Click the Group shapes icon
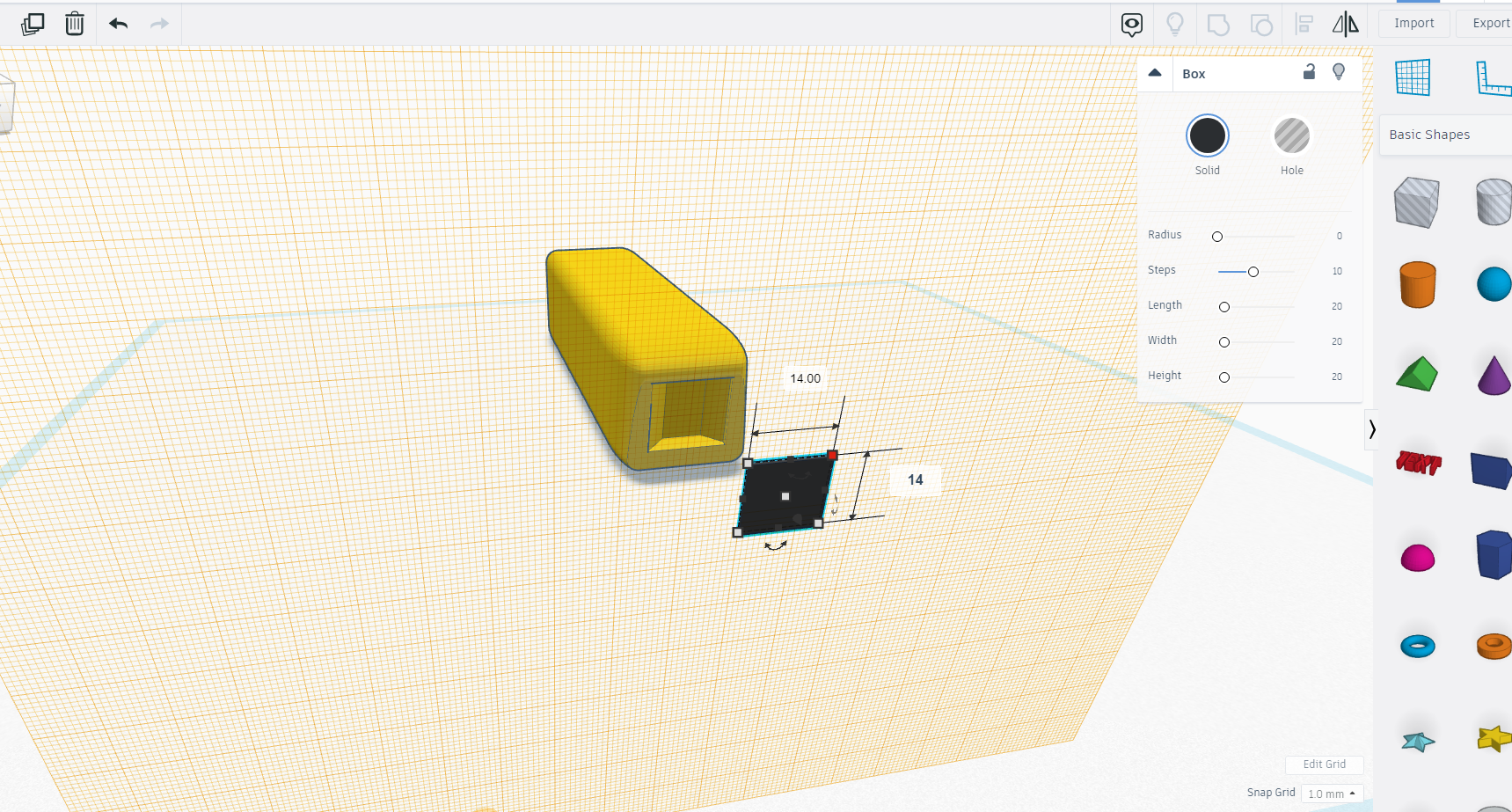Image resolution: width=1512 pixels, height=812 pixels. [x=1218, y=25]
